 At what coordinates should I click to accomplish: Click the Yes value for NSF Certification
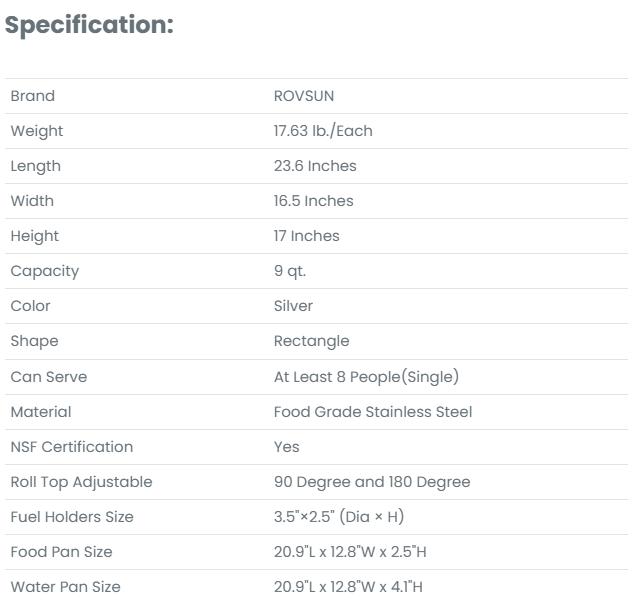click(x=286, y=447)
